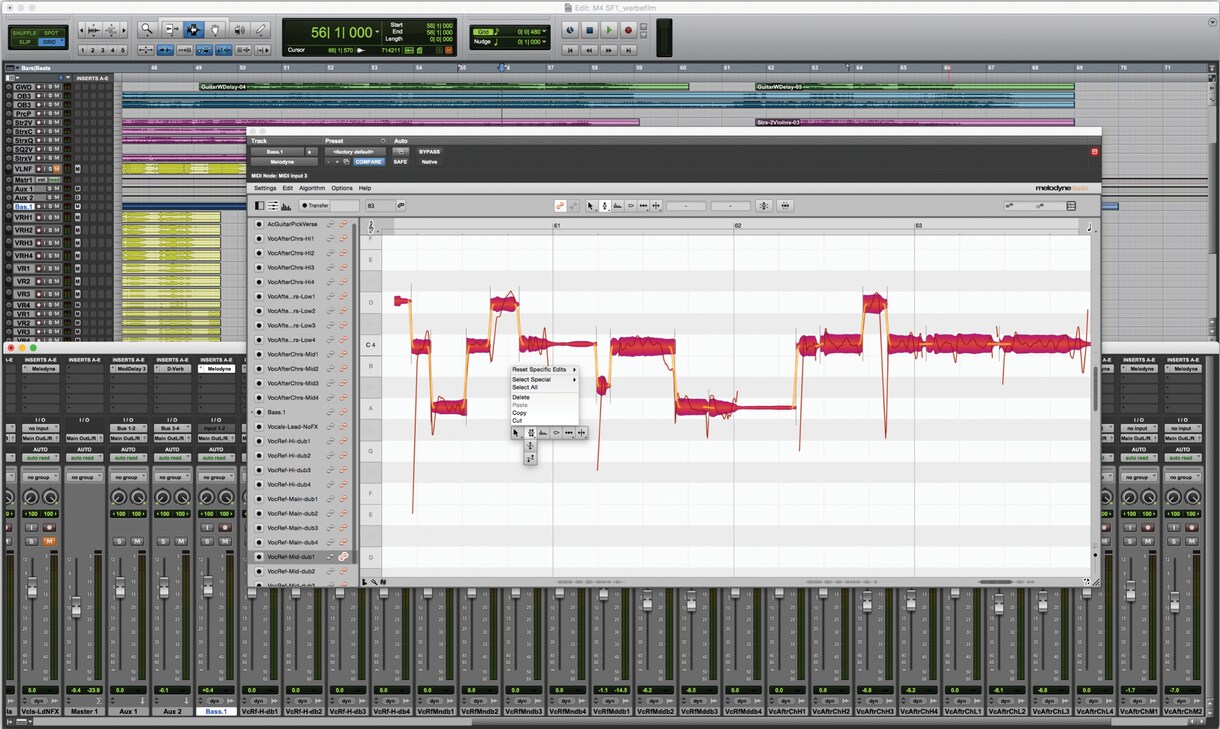Open the factory default preset dropdown
This screenshot has height=729, width=1220.
(x=353, y=152)
